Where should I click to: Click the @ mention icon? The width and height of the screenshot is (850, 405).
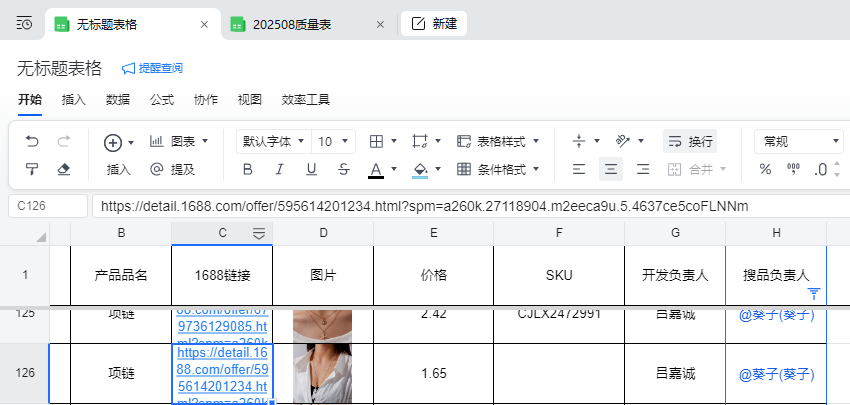(x=156, y=169)
